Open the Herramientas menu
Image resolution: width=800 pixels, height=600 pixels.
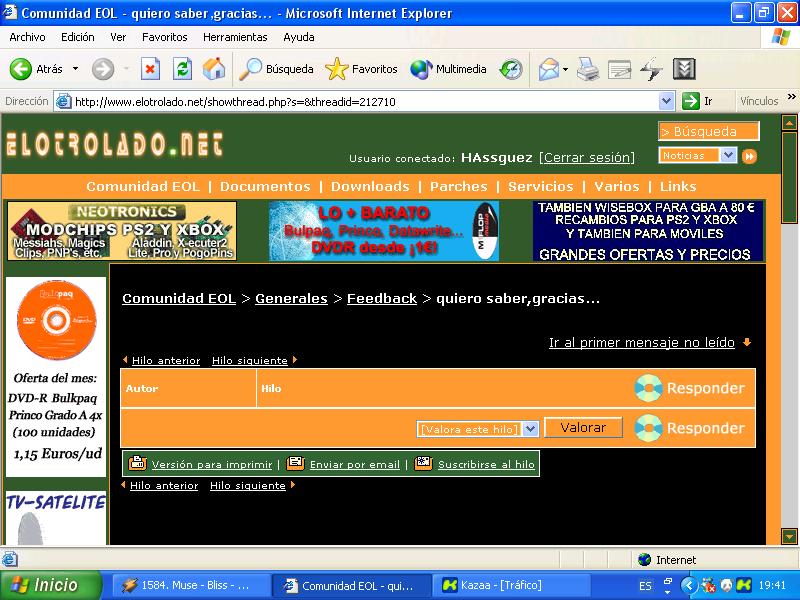[x=235, y=37]
